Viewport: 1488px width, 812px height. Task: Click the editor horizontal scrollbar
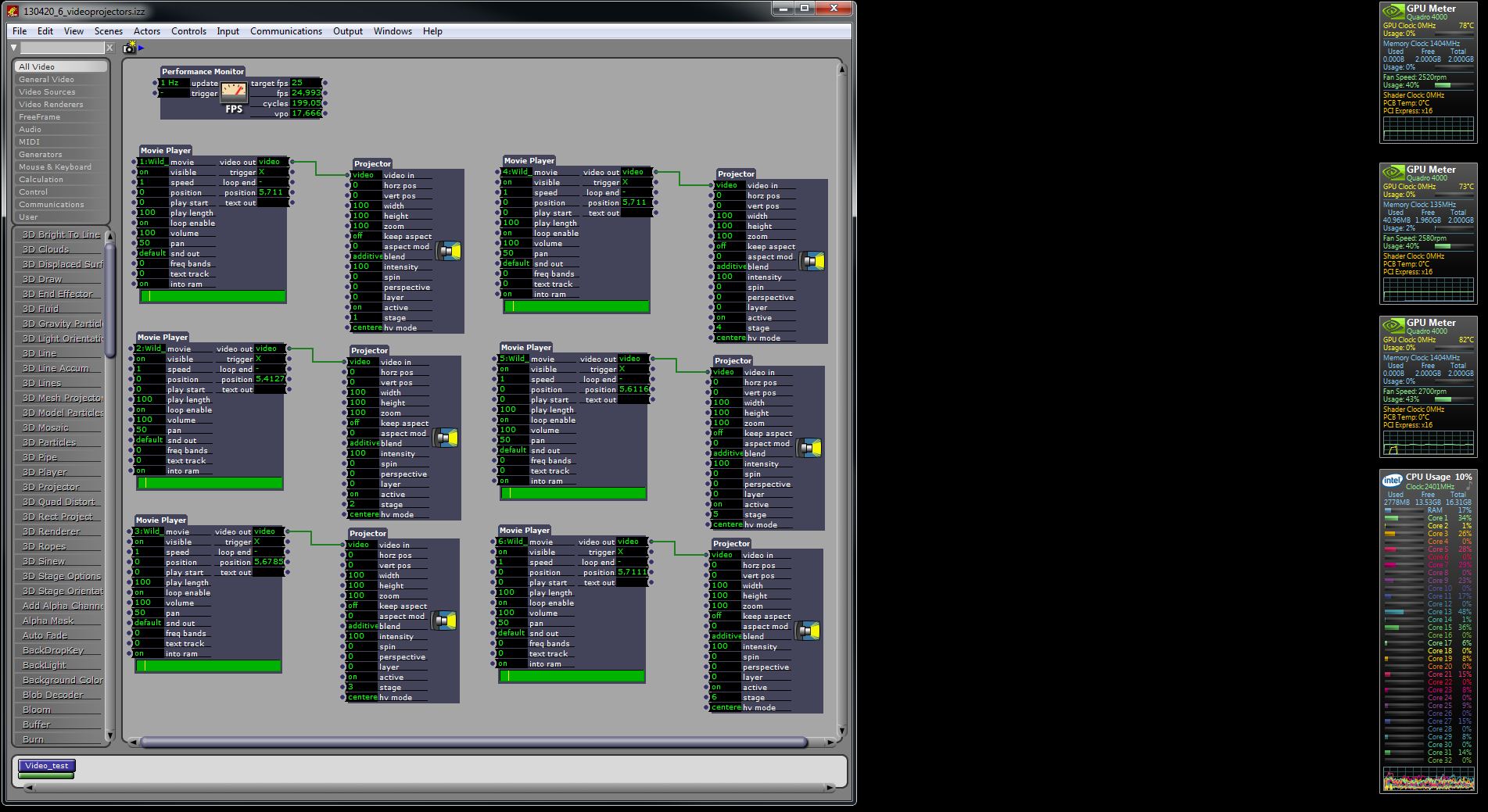click(x=473, y=742)
